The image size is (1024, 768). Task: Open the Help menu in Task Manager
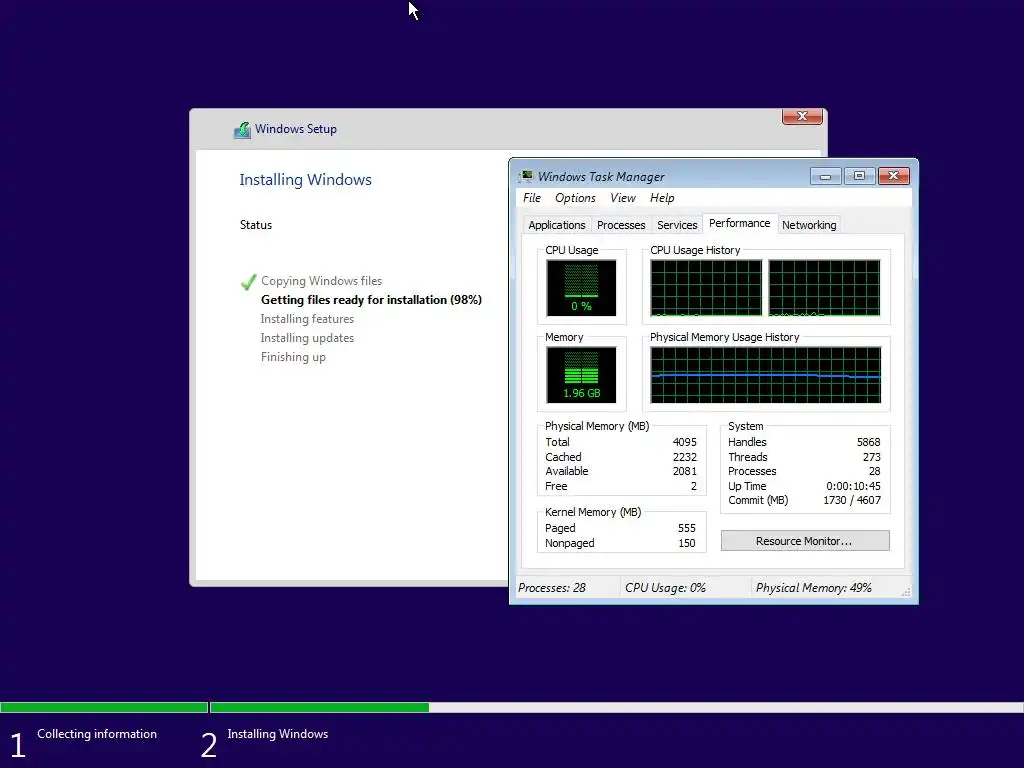(662, 198)
